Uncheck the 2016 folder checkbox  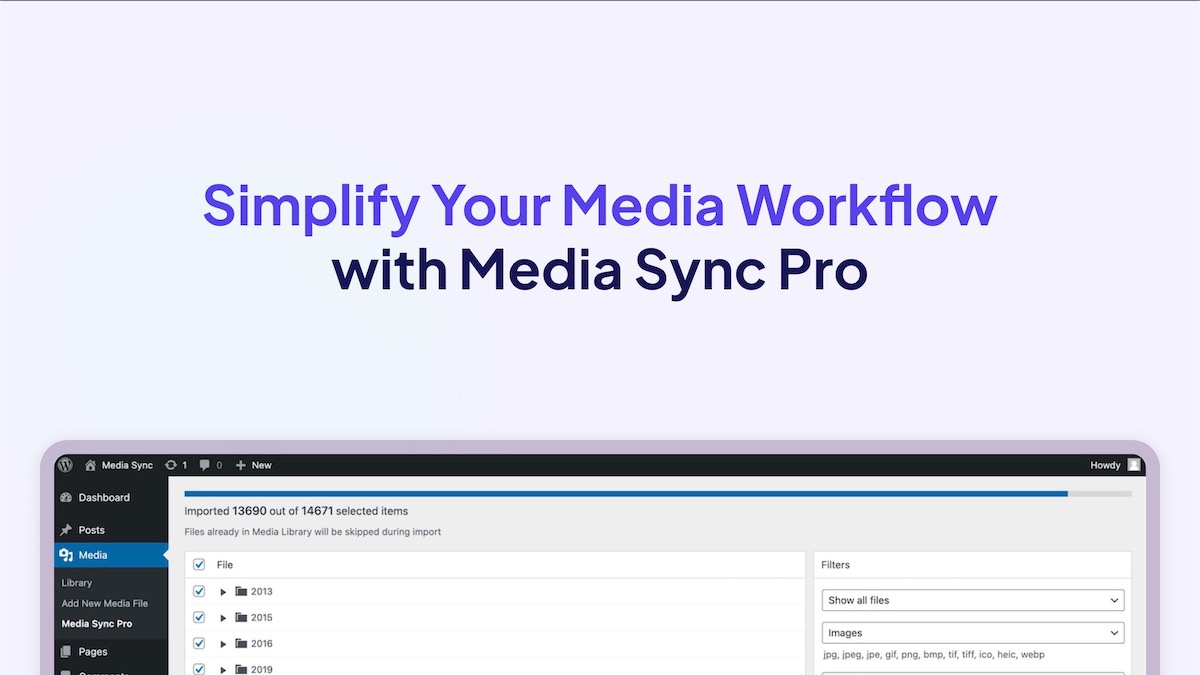[198, 643]
